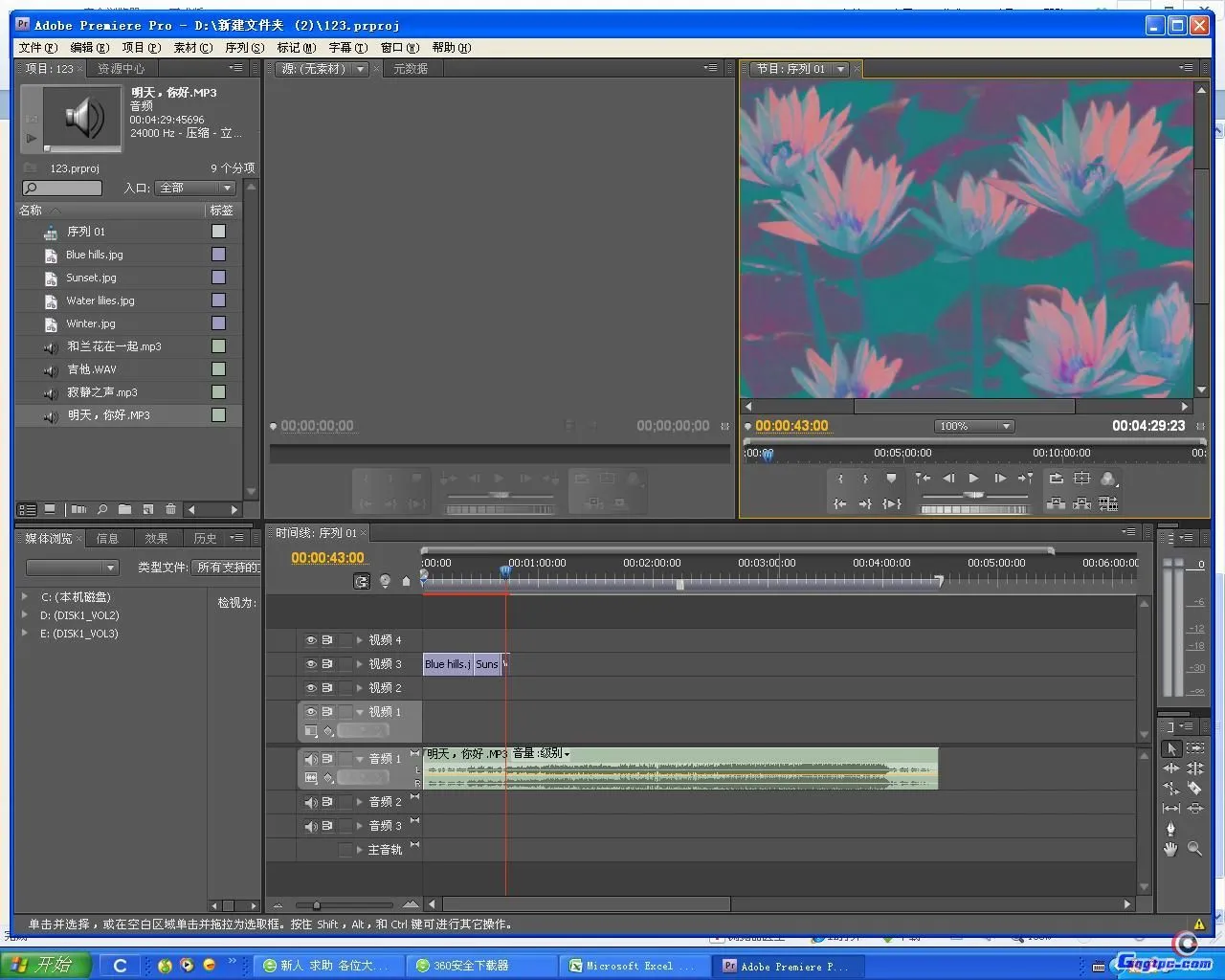Select the Razor tool in tools panel
The image size is (1225, 980).
pyautogui.click(x=1194, y=789)
